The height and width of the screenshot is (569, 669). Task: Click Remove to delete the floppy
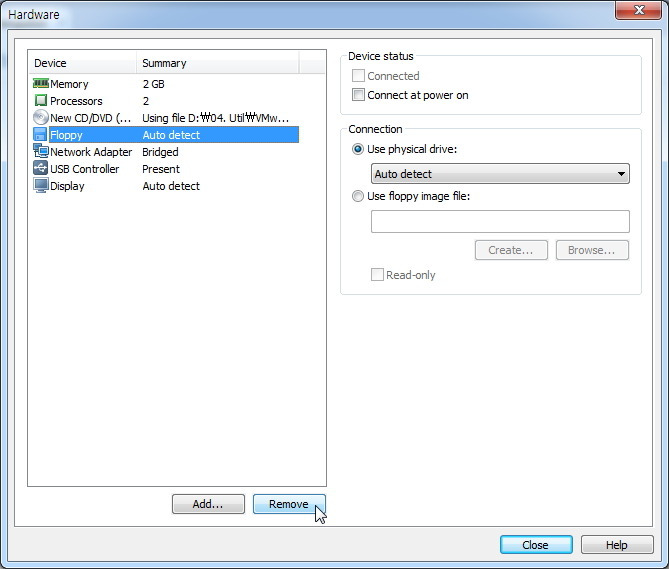coord(289,504)
